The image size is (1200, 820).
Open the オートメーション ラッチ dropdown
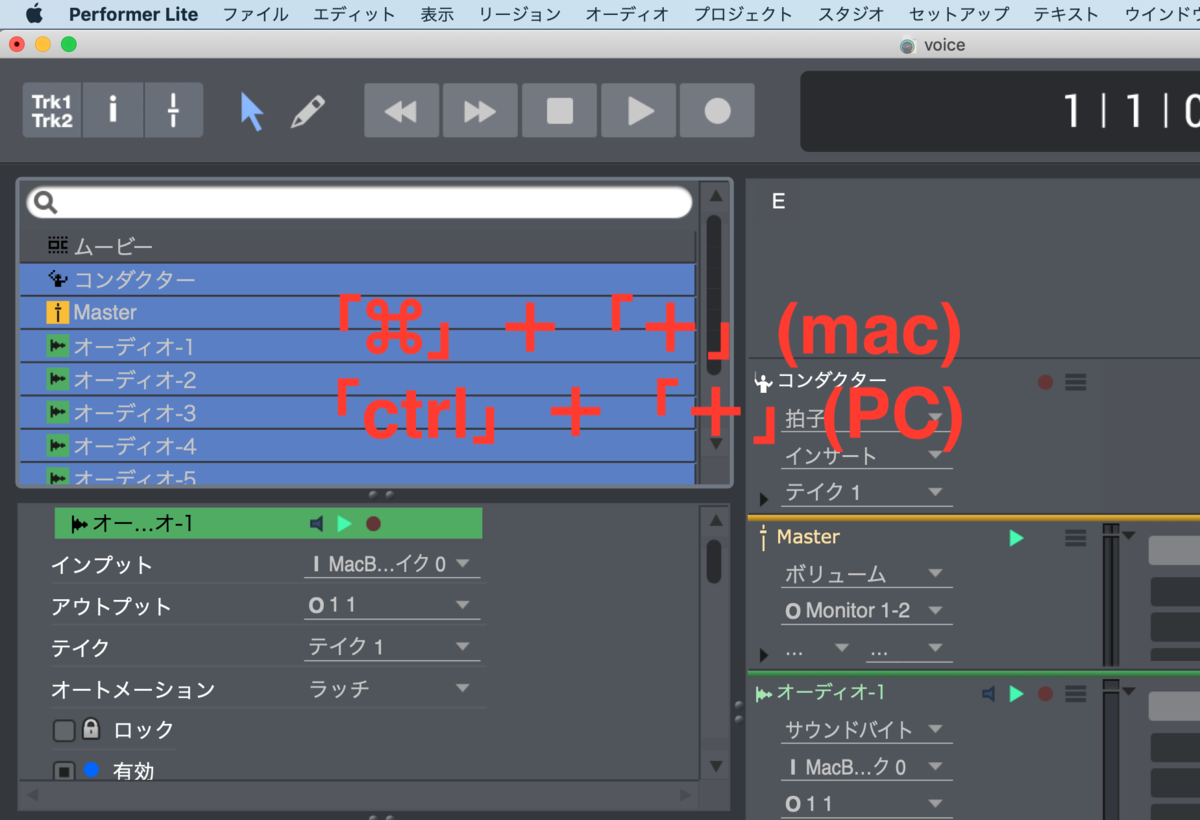392,688
